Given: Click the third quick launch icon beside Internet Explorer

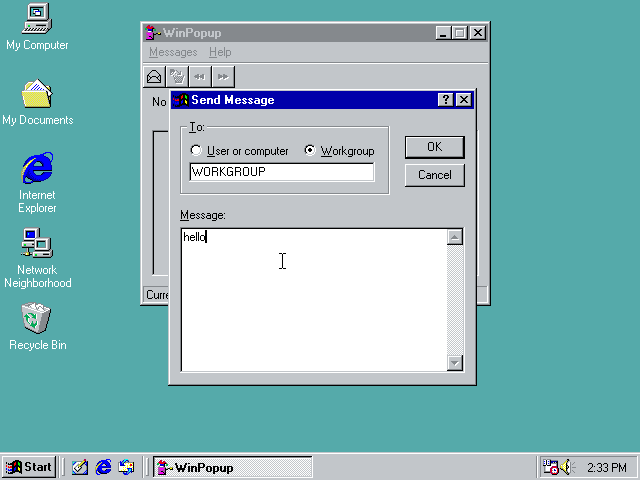Looking at the screenshot, I should click(x=126, y=467).
